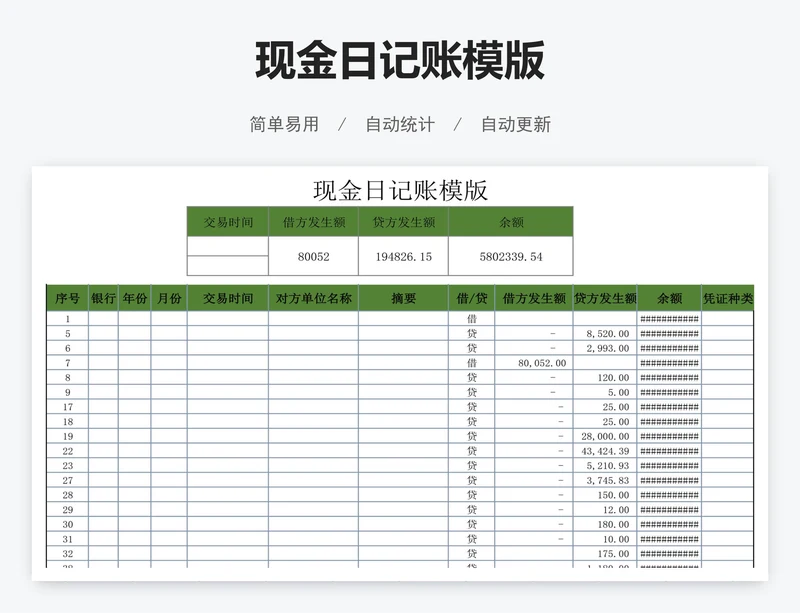800x613 pixels.
Task: Click the spreadsheet title 现金日记账模版
Action: (x=401, y=190)
